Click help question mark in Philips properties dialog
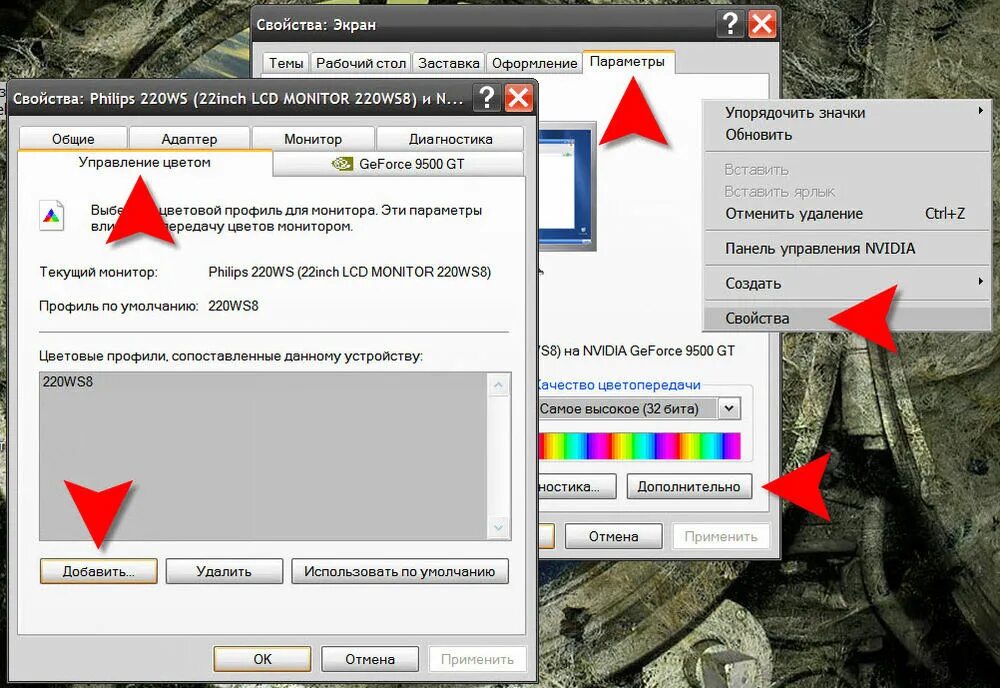The image size is (1000, 688). tap(487, 98)
